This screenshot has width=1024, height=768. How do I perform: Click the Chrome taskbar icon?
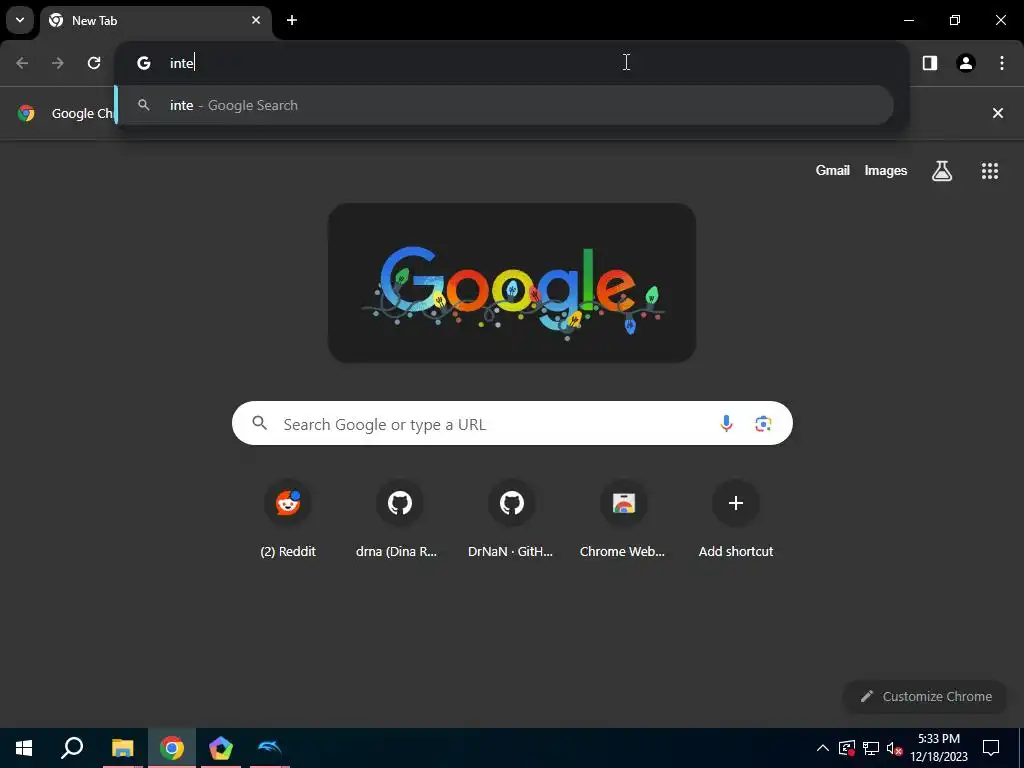pos(172,748)
